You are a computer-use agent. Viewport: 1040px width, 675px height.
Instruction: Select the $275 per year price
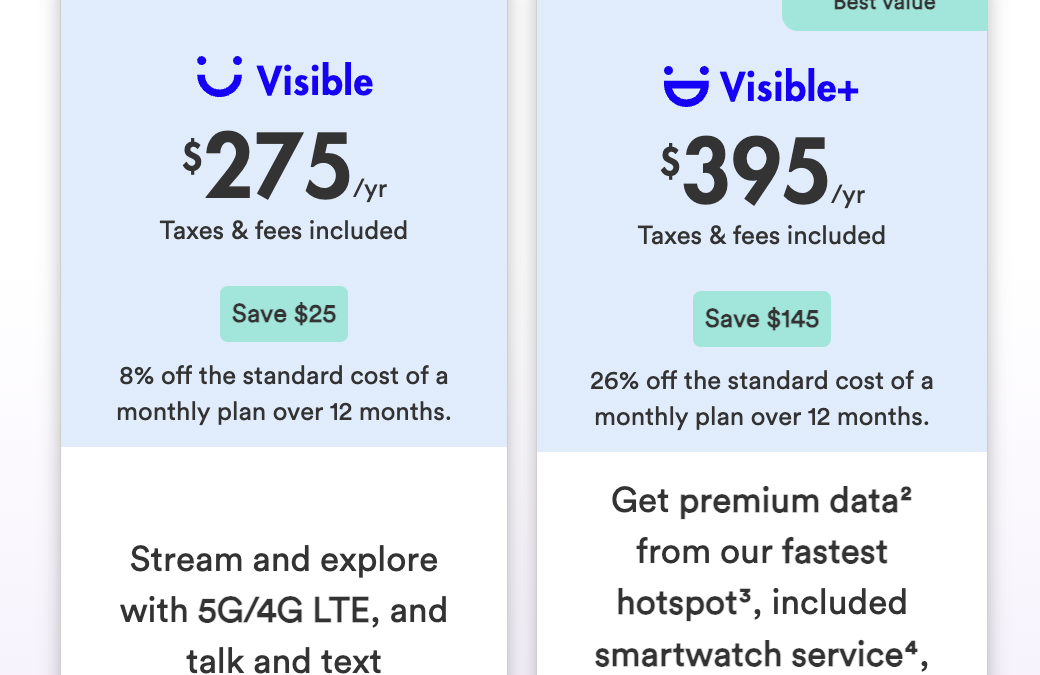[x=280, y=167]
